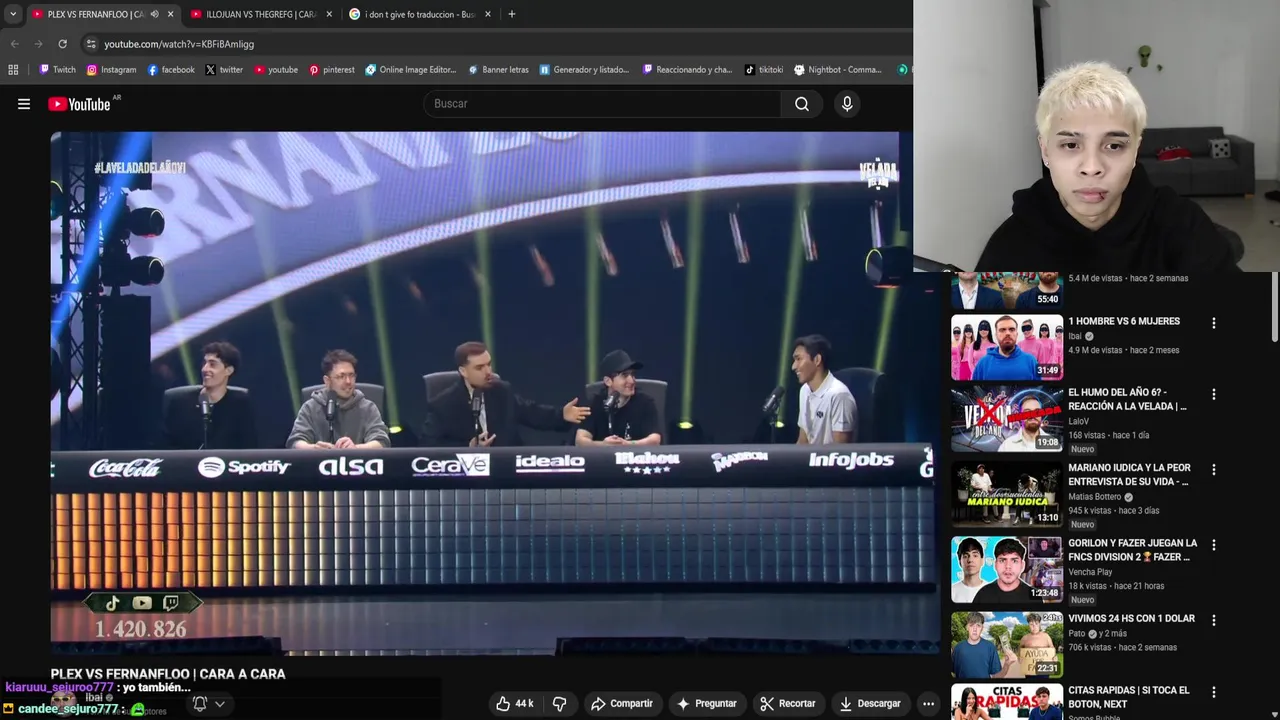Open a new browser tab
The image size is (1280, 720).
pyautogui.click(x=511, y=14)
